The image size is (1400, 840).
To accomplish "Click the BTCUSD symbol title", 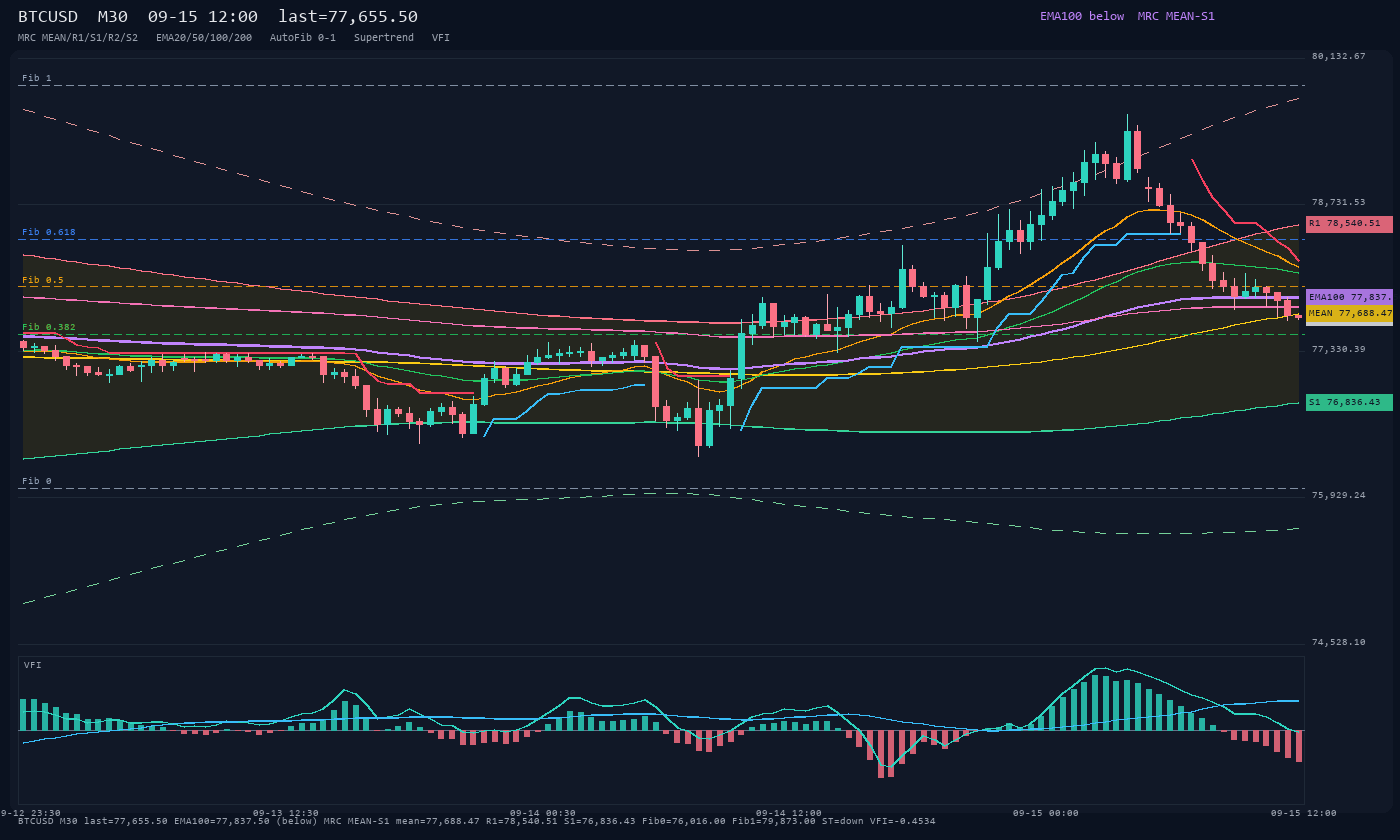I will point(48,17).
